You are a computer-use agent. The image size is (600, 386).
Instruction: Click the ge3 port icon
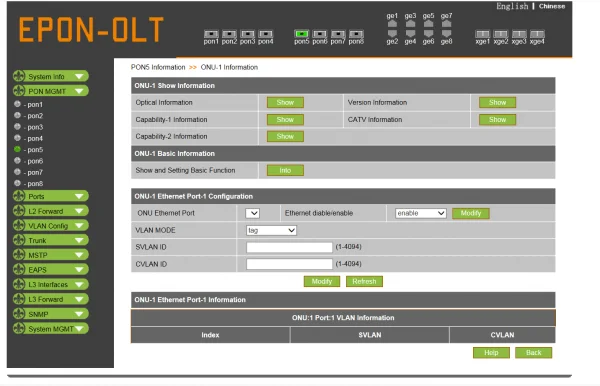pyautogui.click(x=410, y=23)
